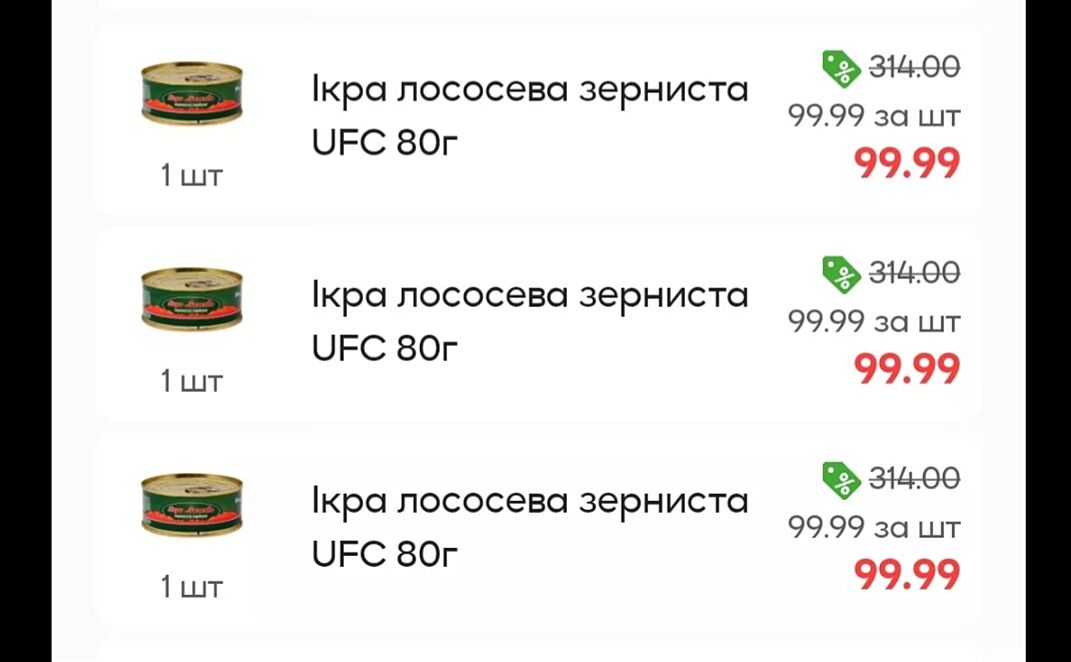The image size is (1071, 662).
Task: Click the '1 шт' quantity under the third item
Action: (191, 586)
